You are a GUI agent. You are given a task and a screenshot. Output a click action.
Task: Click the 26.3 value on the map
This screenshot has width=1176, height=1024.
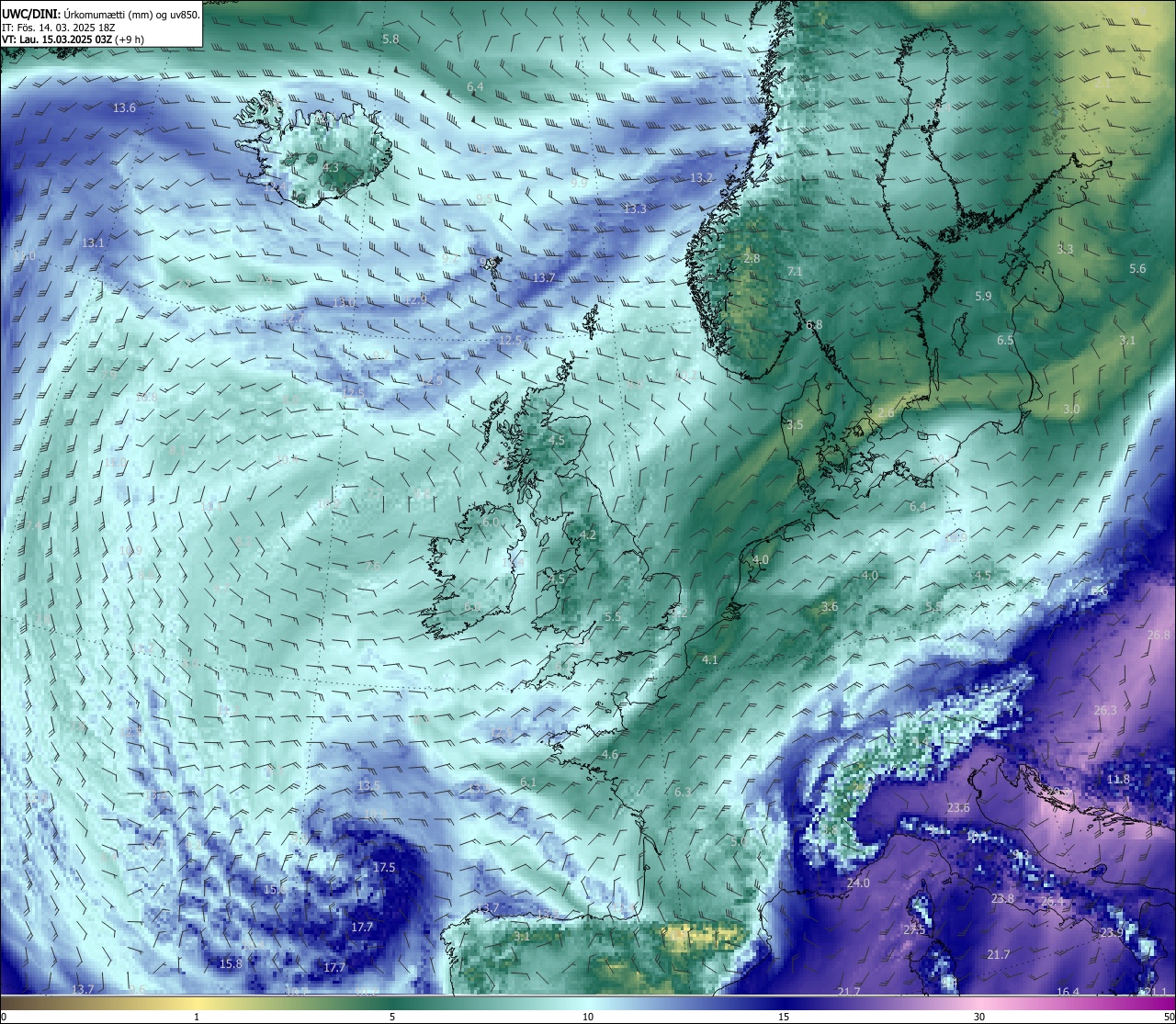[x=1105, y=711]
